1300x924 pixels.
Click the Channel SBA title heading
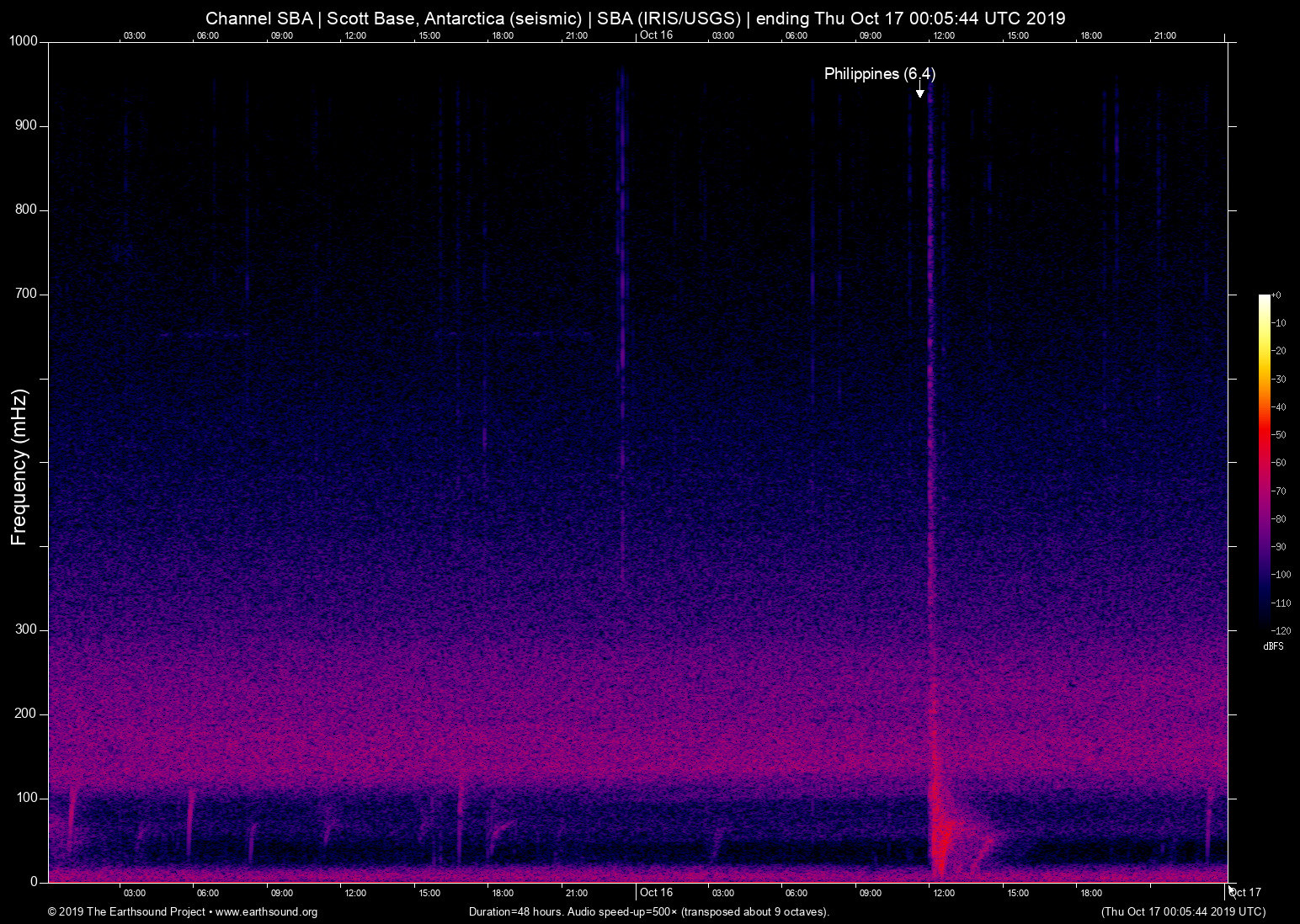coord(635,18)
